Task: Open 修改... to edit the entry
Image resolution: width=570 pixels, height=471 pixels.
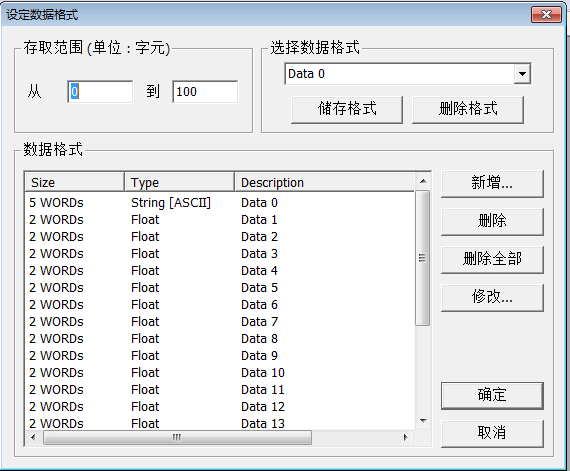Action: point(492,298)
